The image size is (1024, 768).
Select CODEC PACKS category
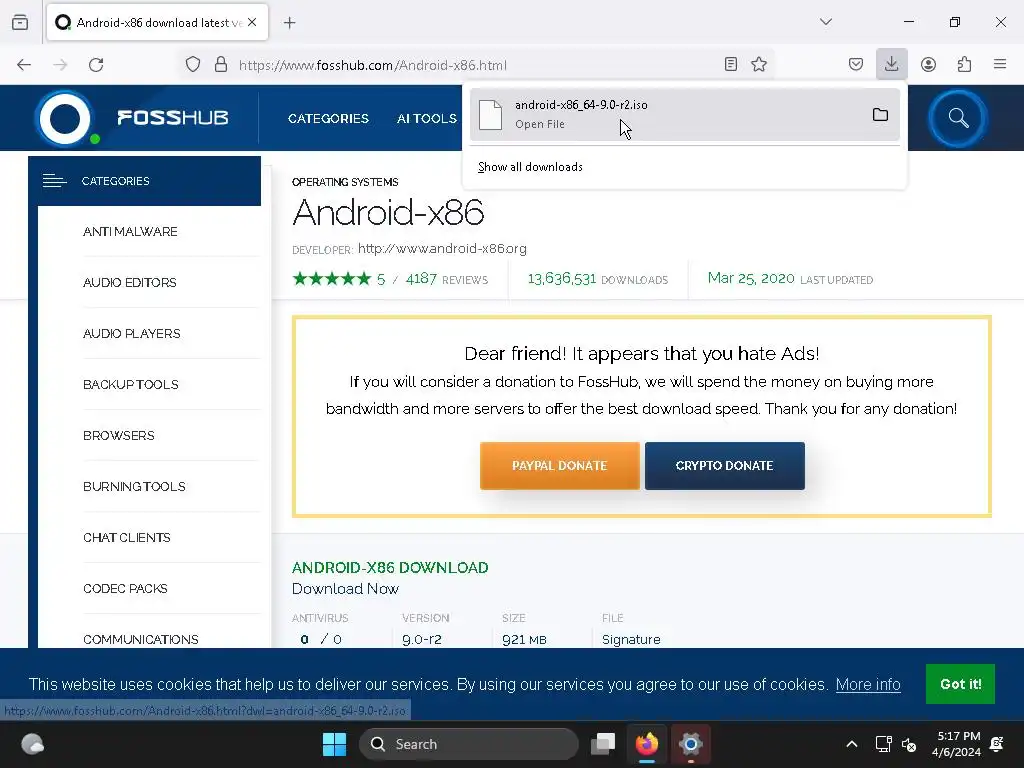pos(125,588)
